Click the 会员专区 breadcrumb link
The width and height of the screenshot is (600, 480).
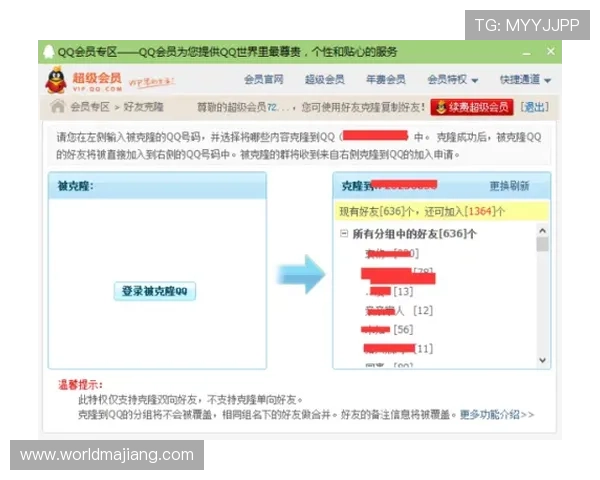(90, 107)
